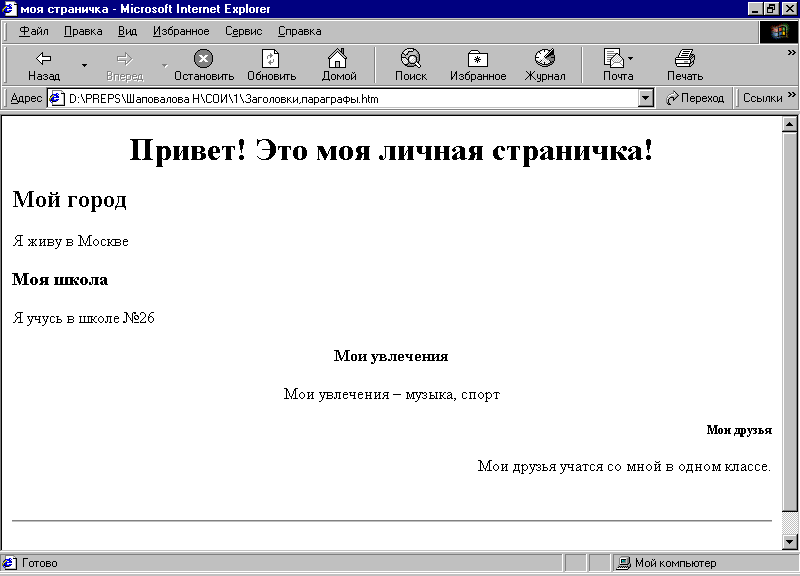Image resolution: width=800 pixels, height=576 pixels.
Task: Click the IE icon in the status bar
Action: point(9,563)
